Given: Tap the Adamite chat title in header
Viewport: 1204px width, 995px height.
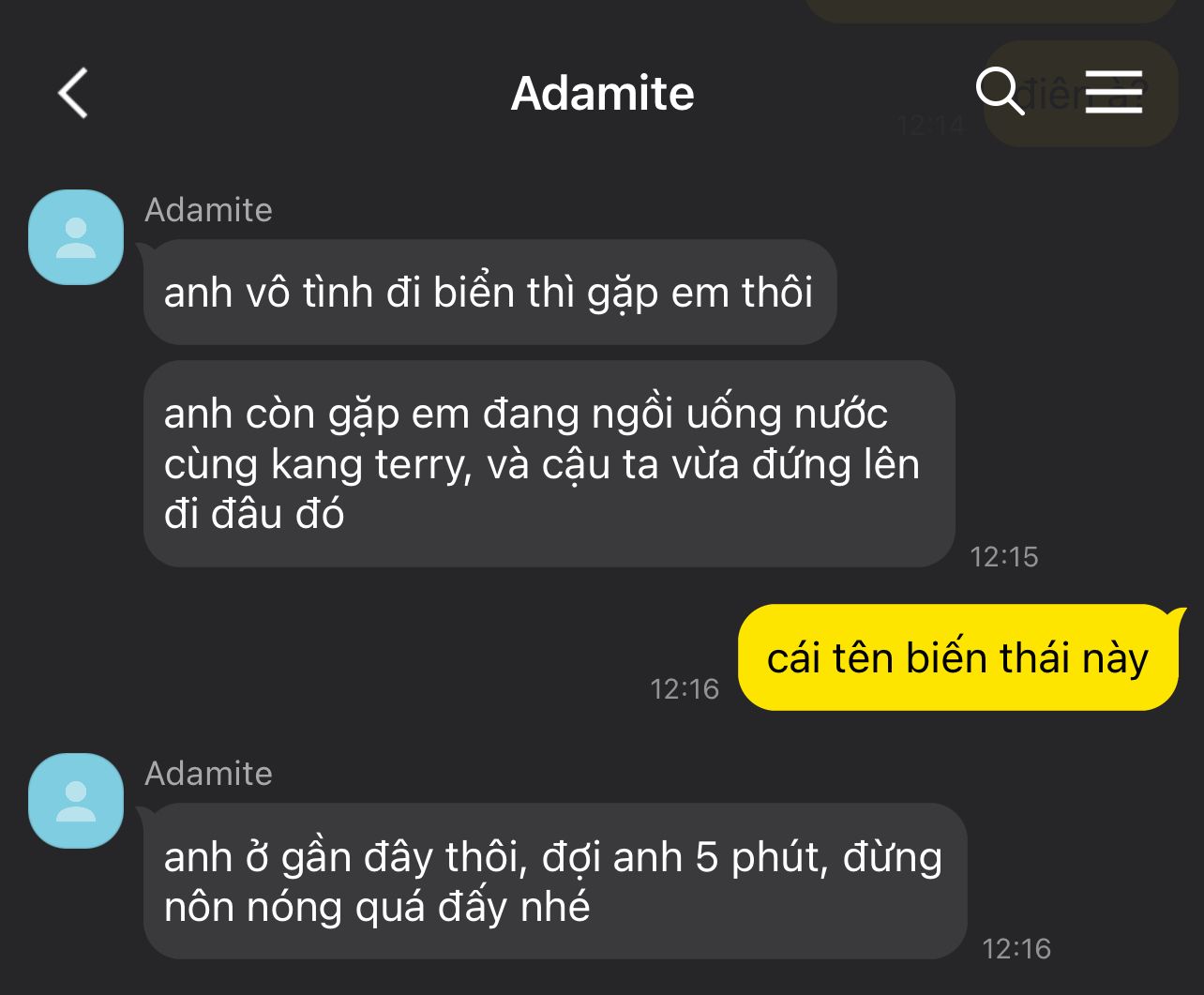Looking at the screenshot, I should tap(603, 93).
